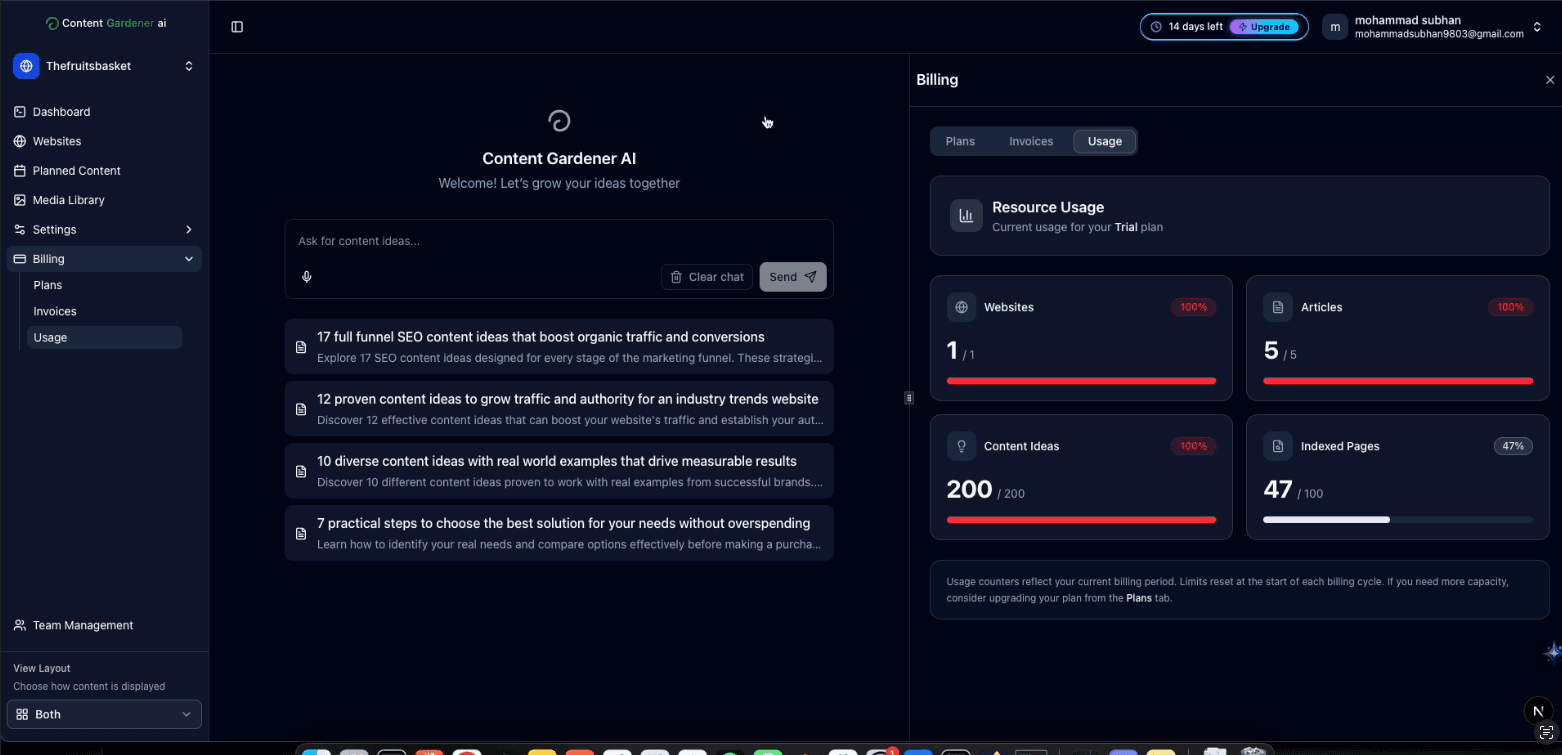The image size is (1562, 755).
Task: Click the 47 / 100 Indexed Pages count
Action: [x=1293, y=490]
